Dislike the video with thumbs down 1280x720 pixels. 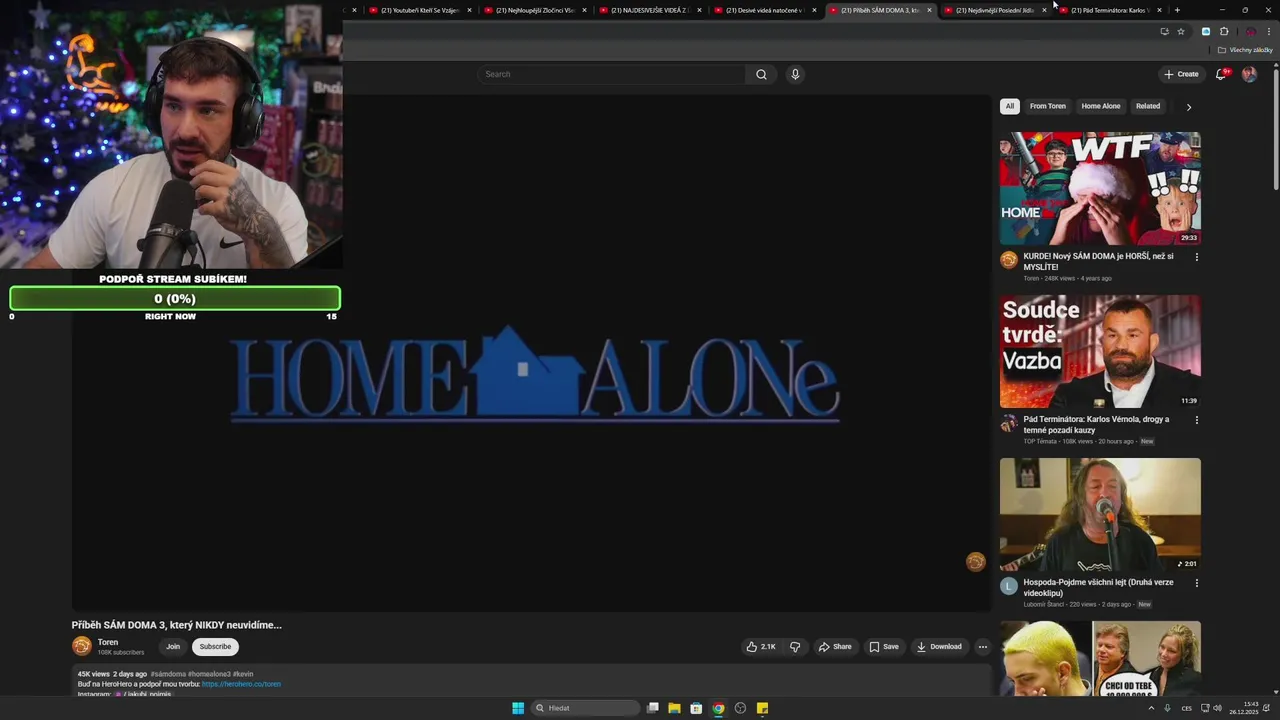click(x=795, y=647)
